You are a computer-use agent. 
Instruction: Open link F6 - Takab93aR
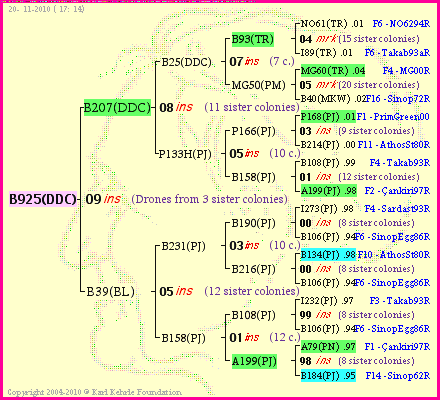click(x=397, y=53)
